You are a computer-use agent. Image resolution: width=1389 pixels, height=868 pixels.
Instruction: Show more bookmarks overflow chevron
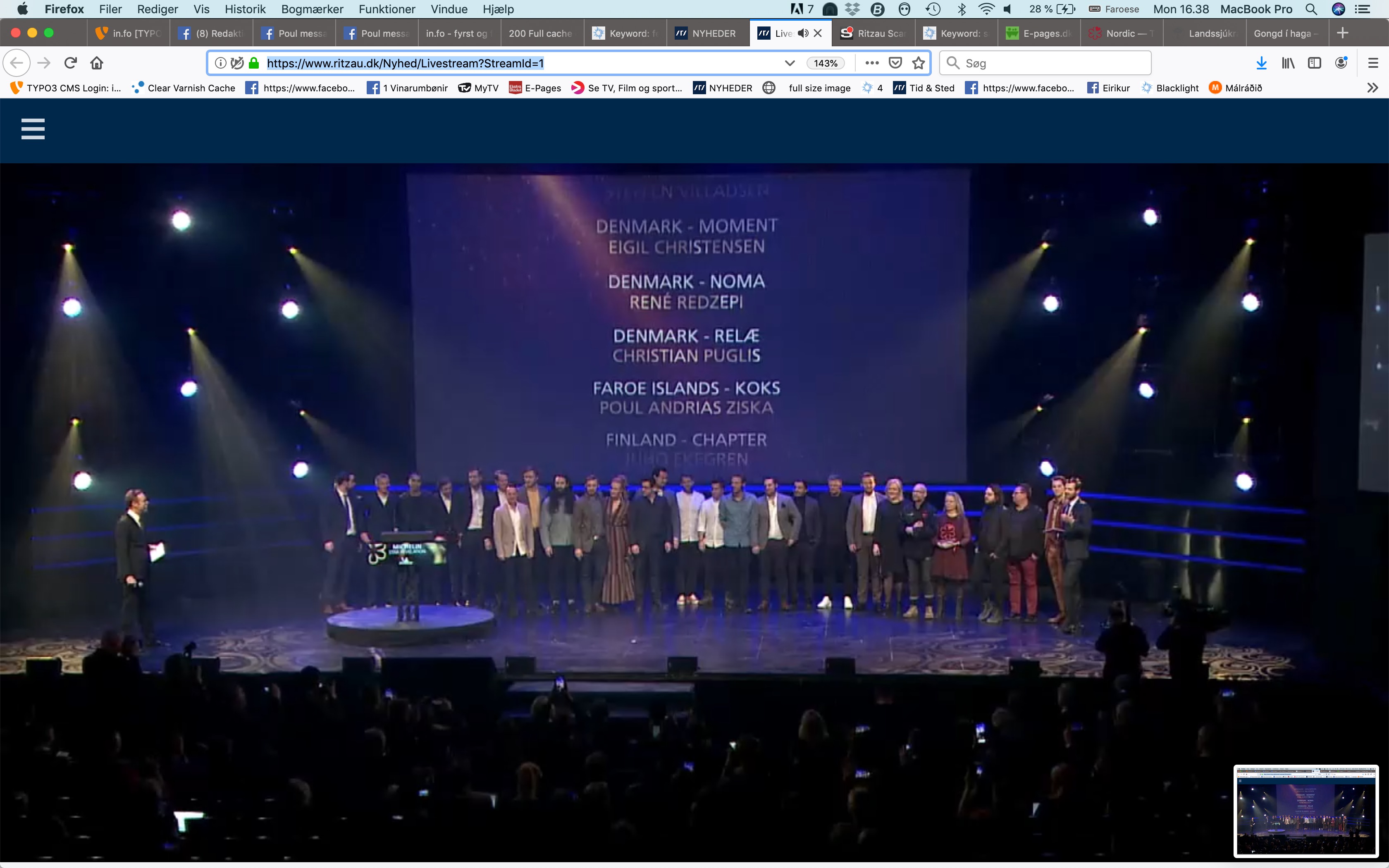[x=1372, y=88]
